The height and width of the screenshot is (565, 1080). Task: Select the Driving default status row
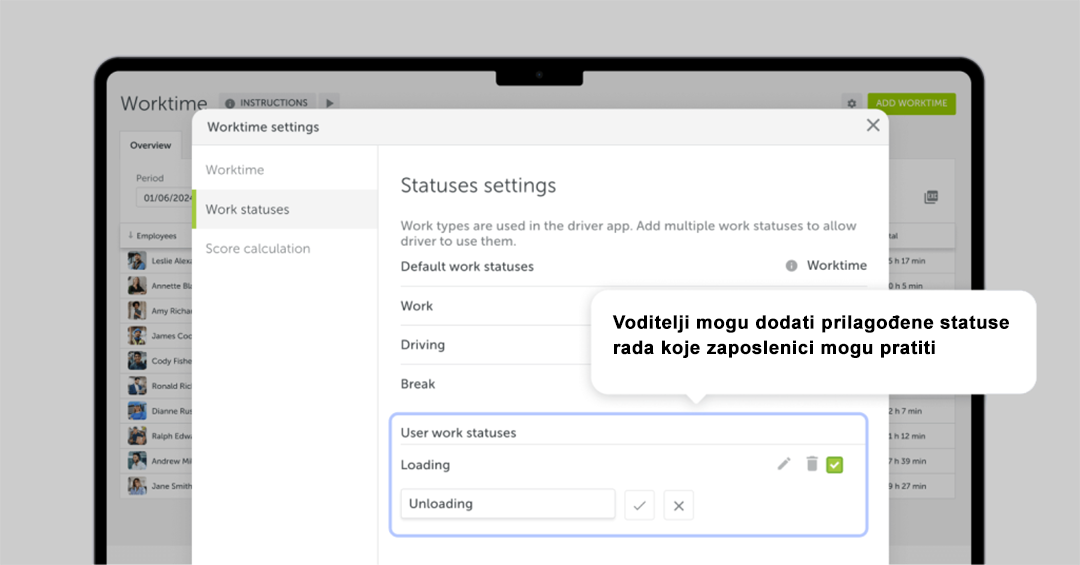pyautogui.click(x=496, y=345)
